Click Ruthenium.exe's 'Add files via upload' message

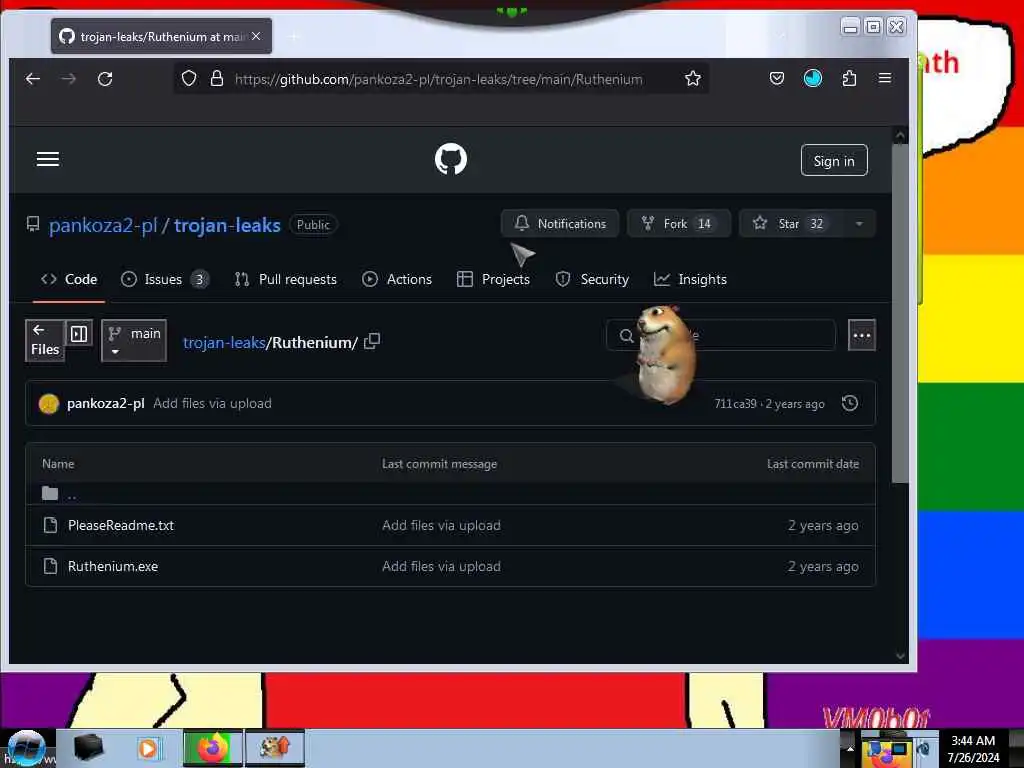click(441, 567)
